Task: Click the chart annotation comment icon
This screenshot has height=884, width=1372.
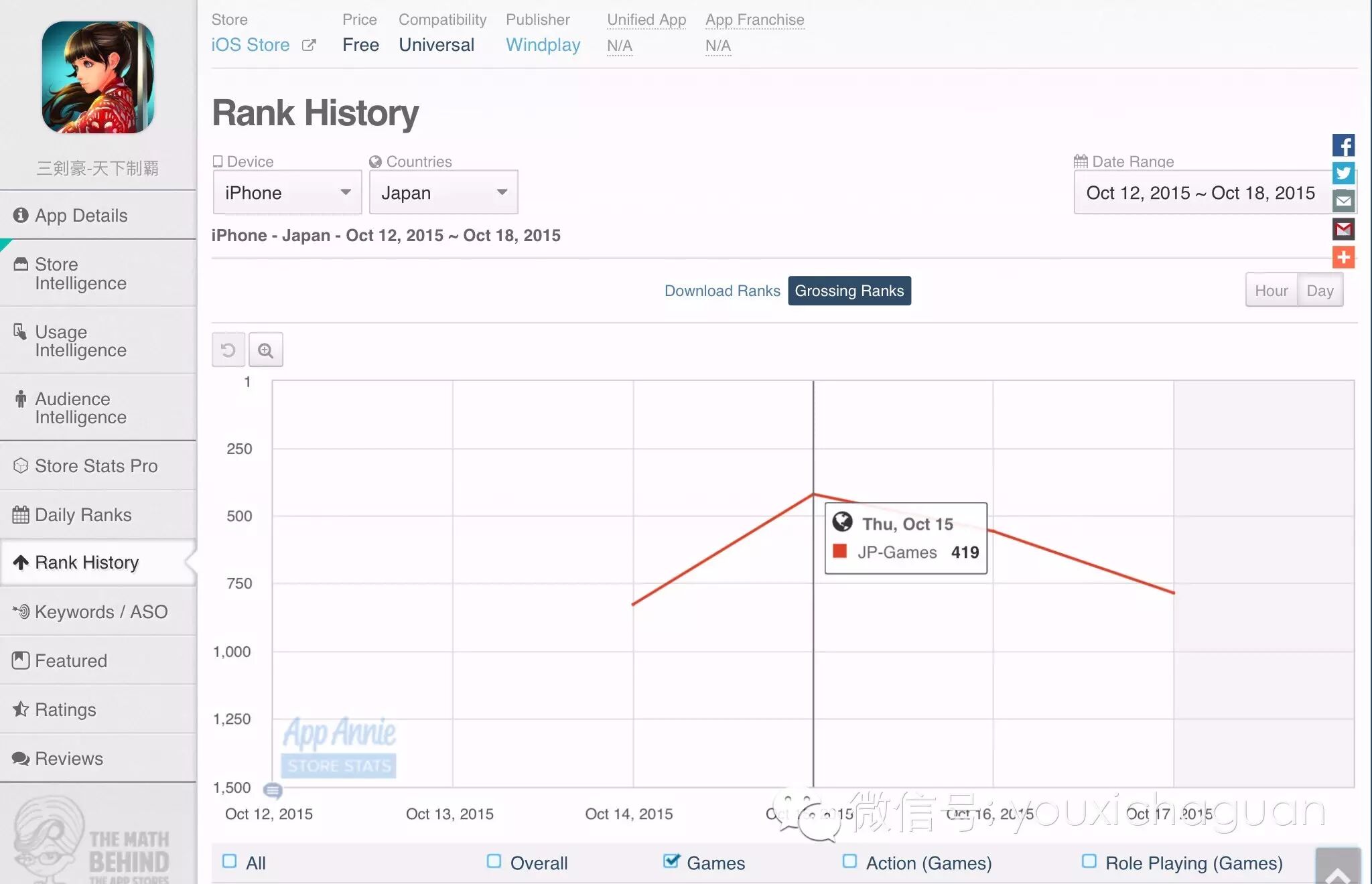Action: tap(273, 791)
